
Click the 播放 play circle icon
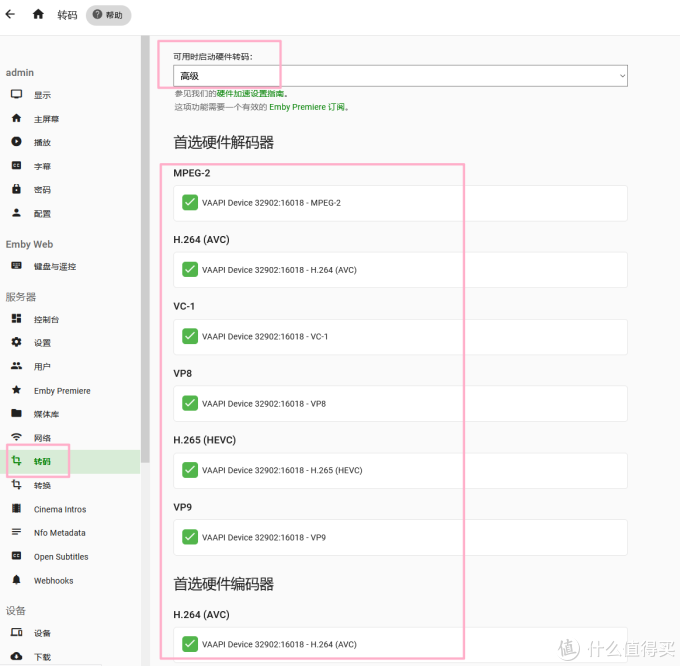point(16,141)
